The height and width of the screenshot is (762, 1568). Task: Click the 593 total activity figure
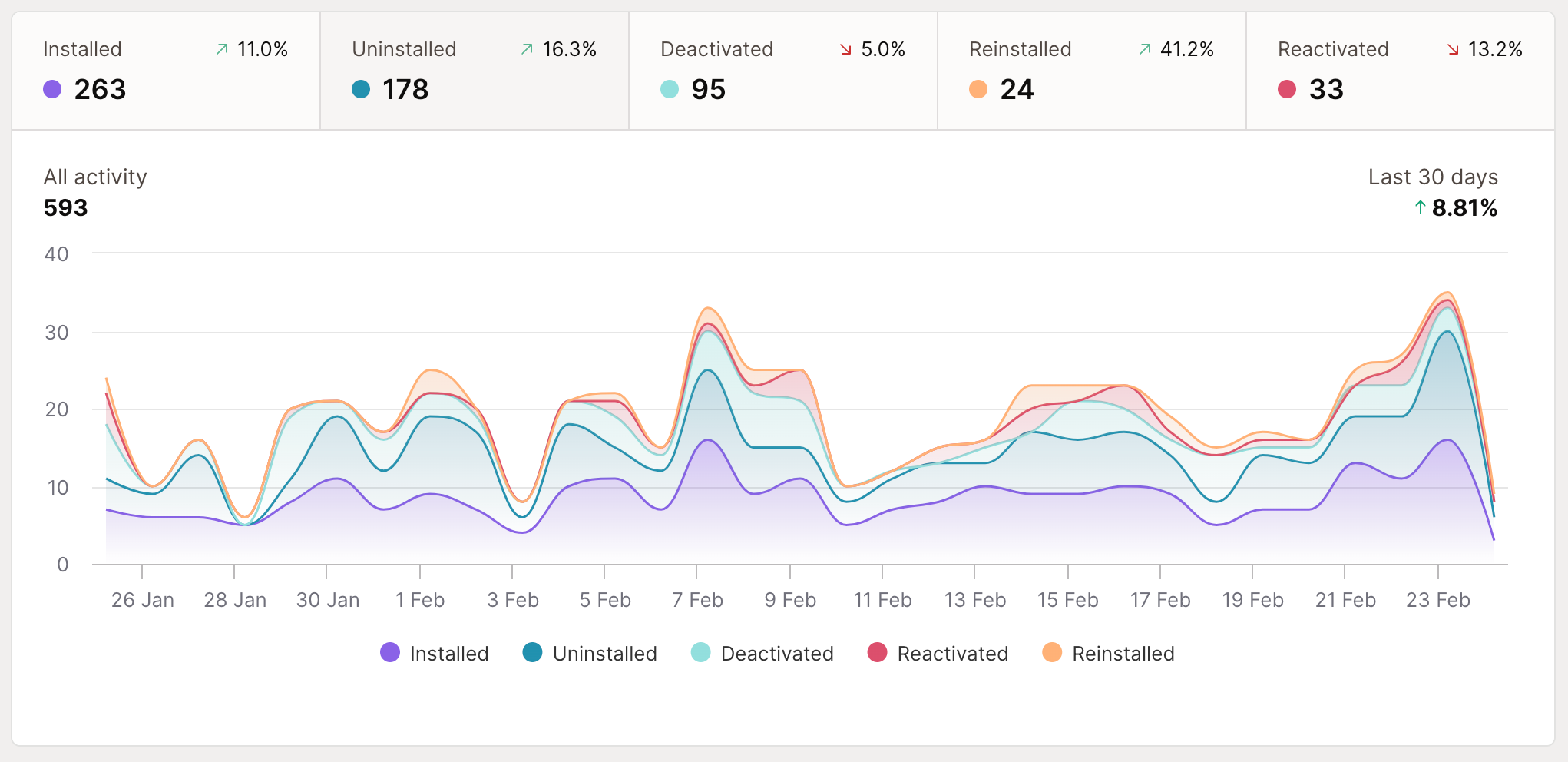65,207
